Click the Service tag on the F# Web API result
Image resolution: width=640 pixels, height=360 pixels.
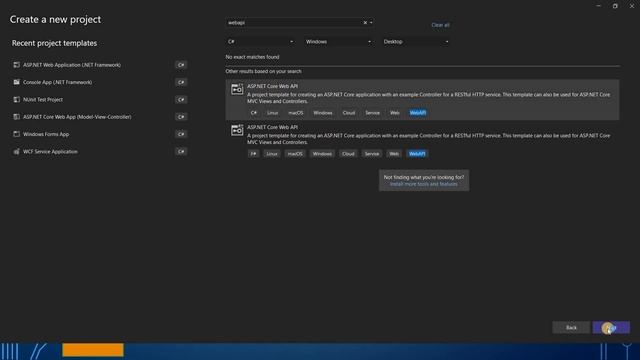pos(371,154)
